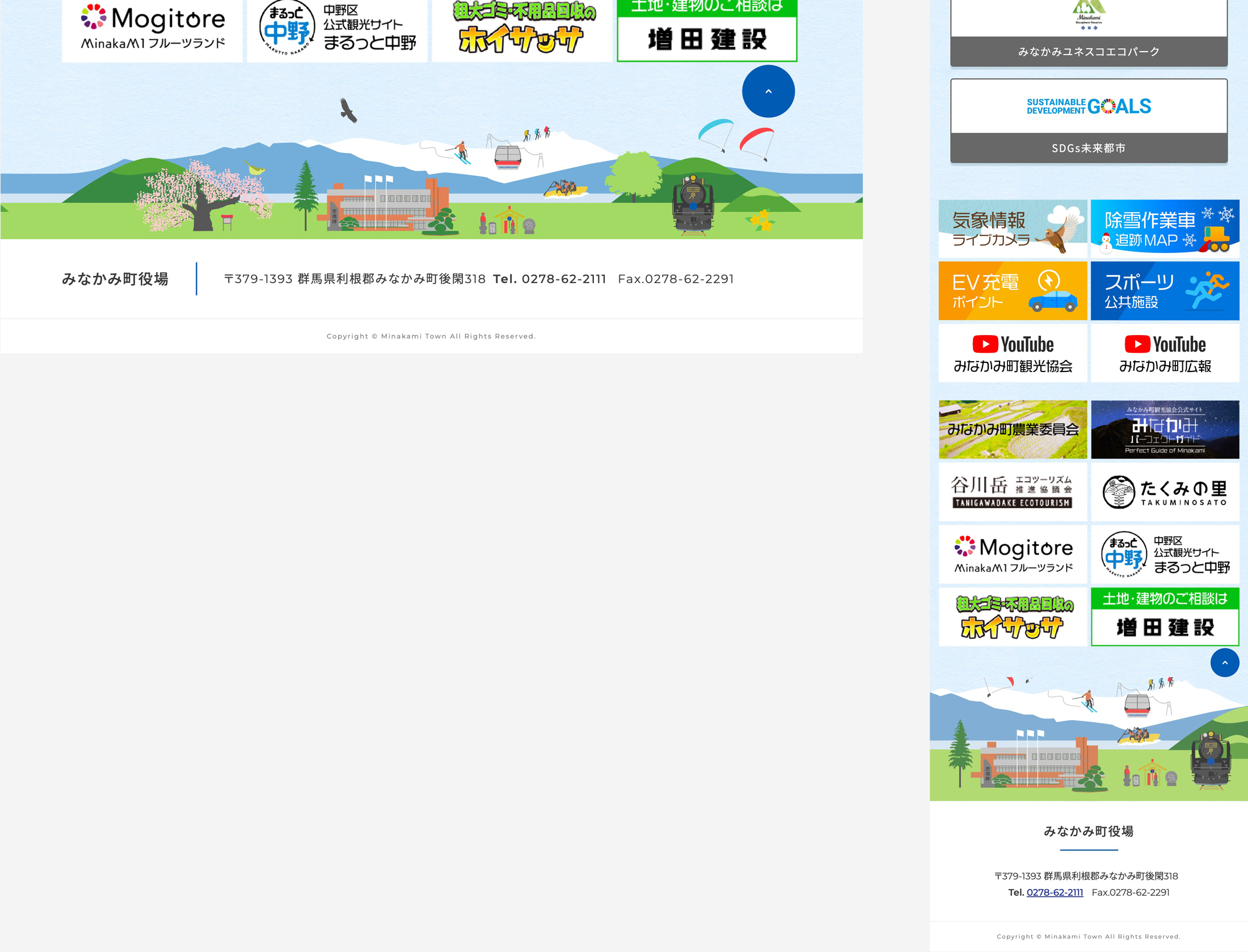
Task: Open YouTube みなかみ町広報 channel
Action: click(1165, 353)
